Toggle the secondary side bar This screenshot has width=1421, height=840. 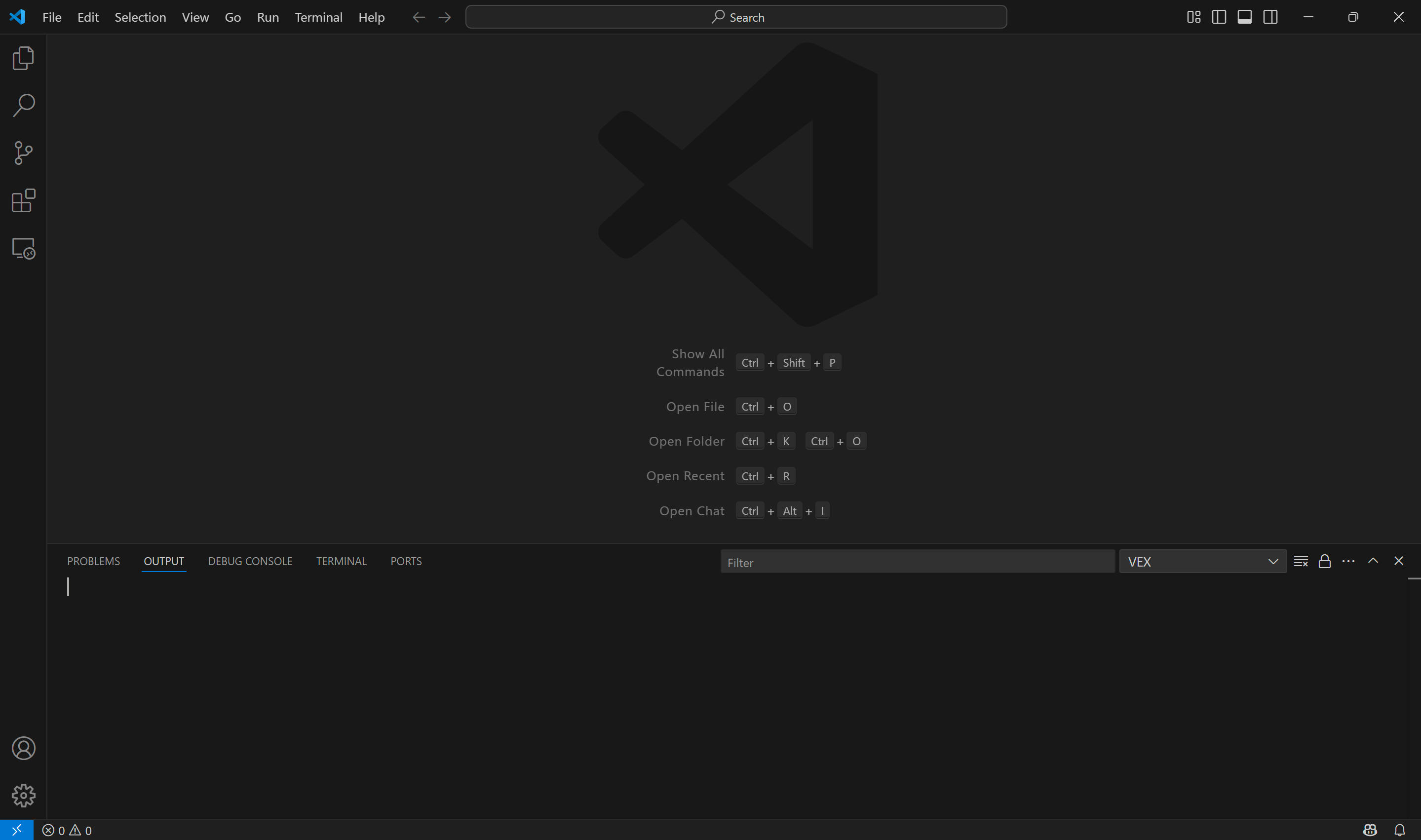1270,17
